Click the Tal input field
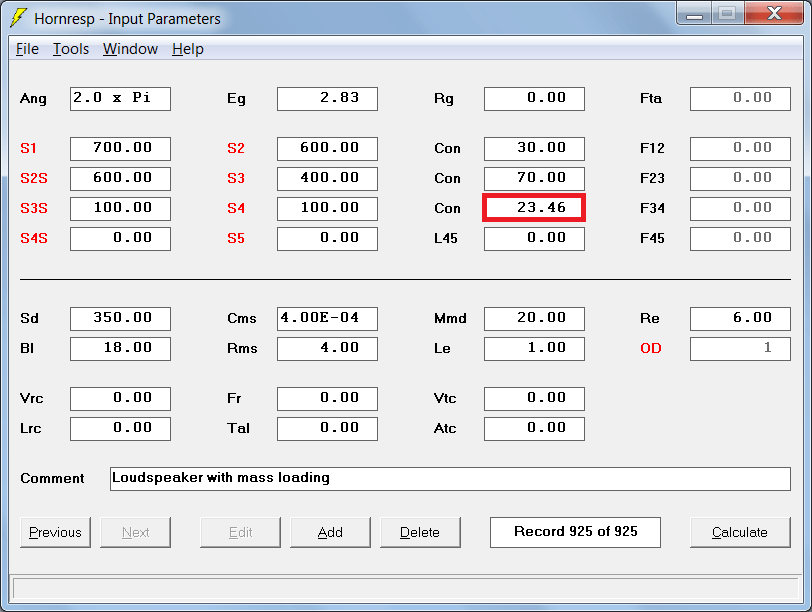 click(327, 429)
